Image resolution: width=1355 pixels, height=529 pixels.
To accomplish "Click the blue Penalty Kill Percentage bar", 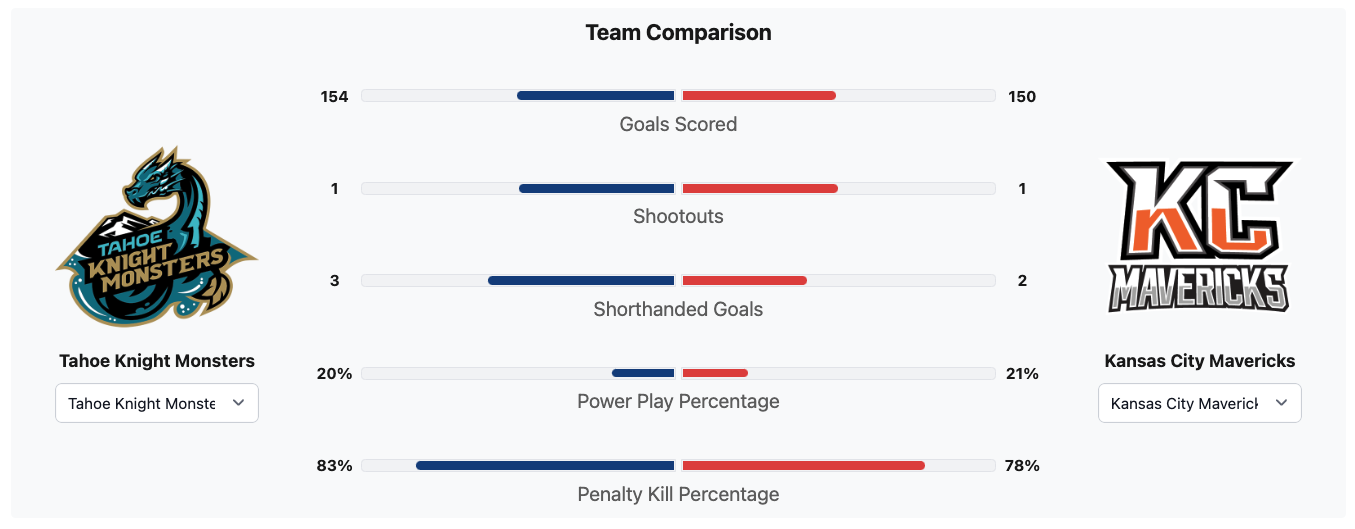I will [x=545, y=465].
